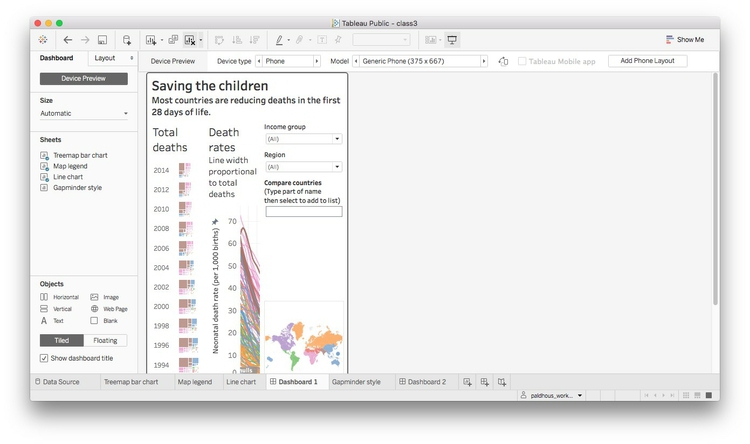750x444 pixels.
Task: Click the new dashboard tab icon
Action: coord(485,382)
